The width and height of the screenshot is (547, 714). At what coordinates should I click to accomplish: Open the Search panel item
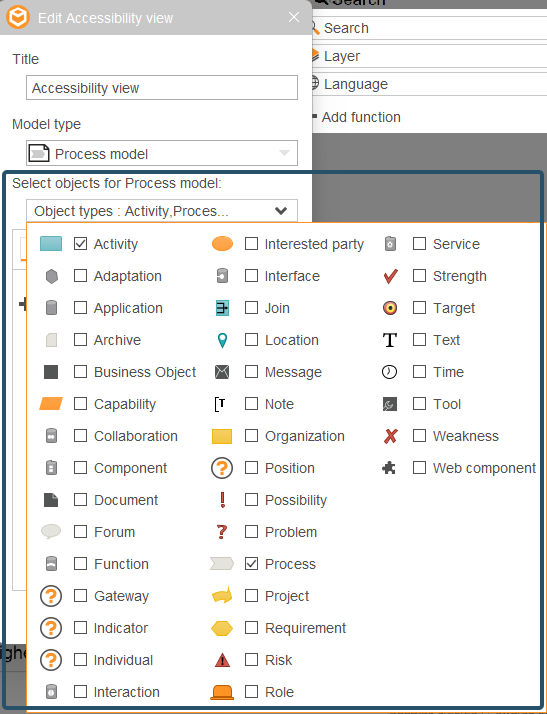[429, 28]
